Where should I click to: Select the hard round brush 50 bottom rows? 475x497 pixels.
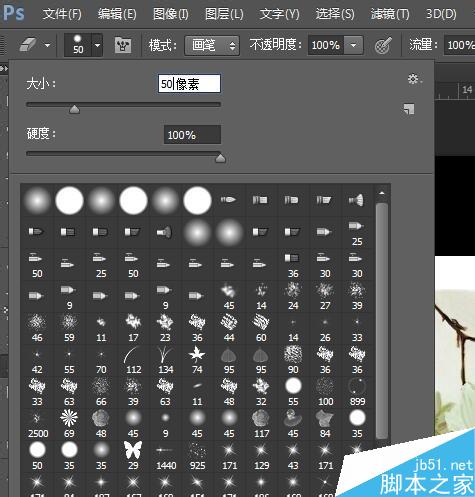pos(37,455)
